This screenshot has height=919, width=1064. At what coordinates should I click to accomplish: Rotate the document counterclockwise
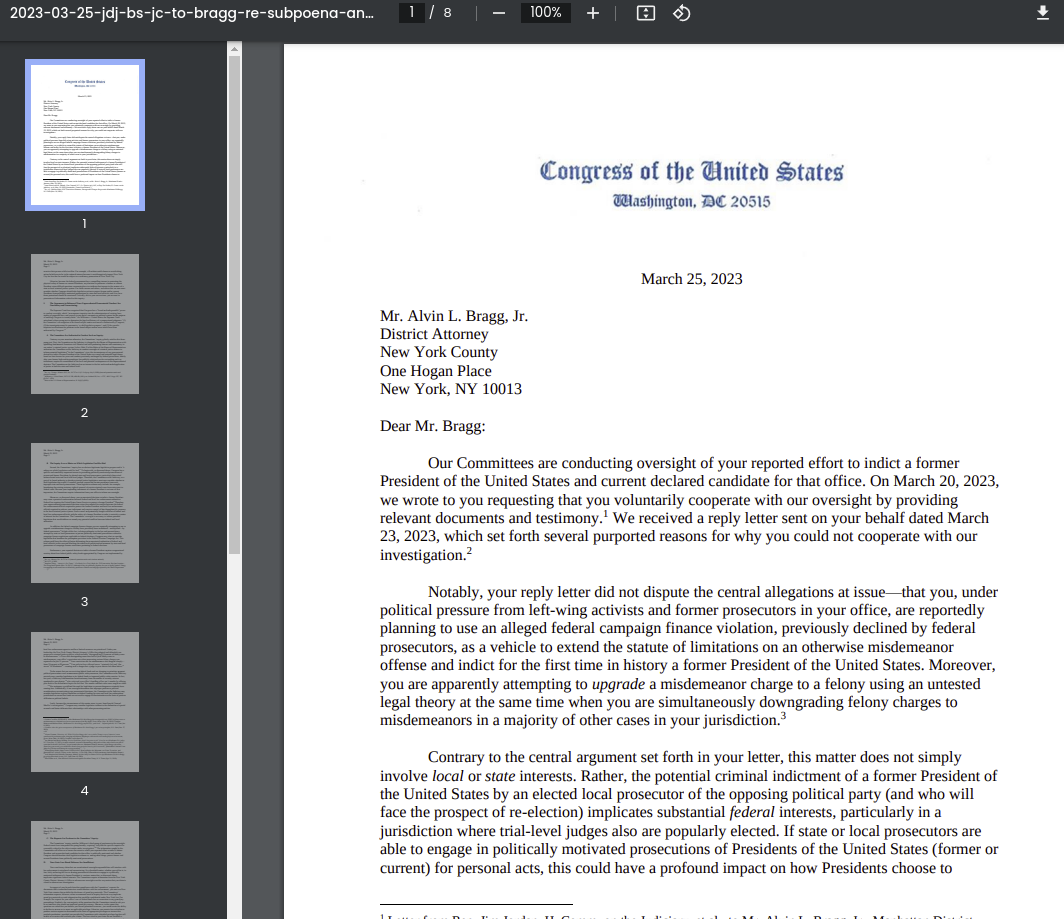[x=682, y=13]
